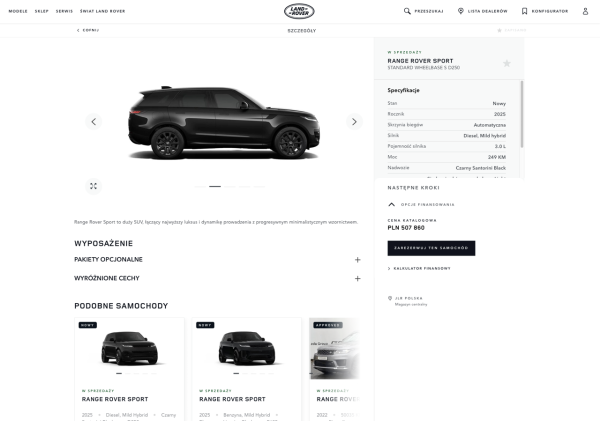Go back with Cofnij link
The height and width of the screenshot is (421, 600).
click(x=88, y=30)
